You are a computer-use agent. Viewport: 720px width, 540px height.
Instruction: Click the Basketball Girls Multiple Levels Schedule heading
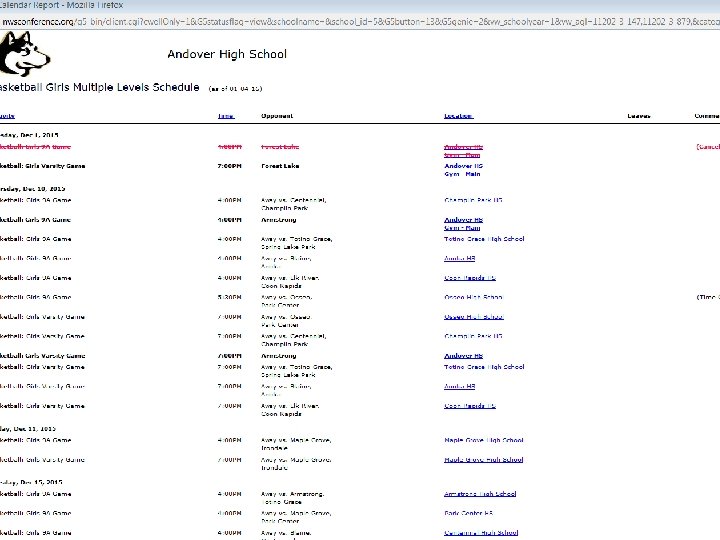coord(100,87)
